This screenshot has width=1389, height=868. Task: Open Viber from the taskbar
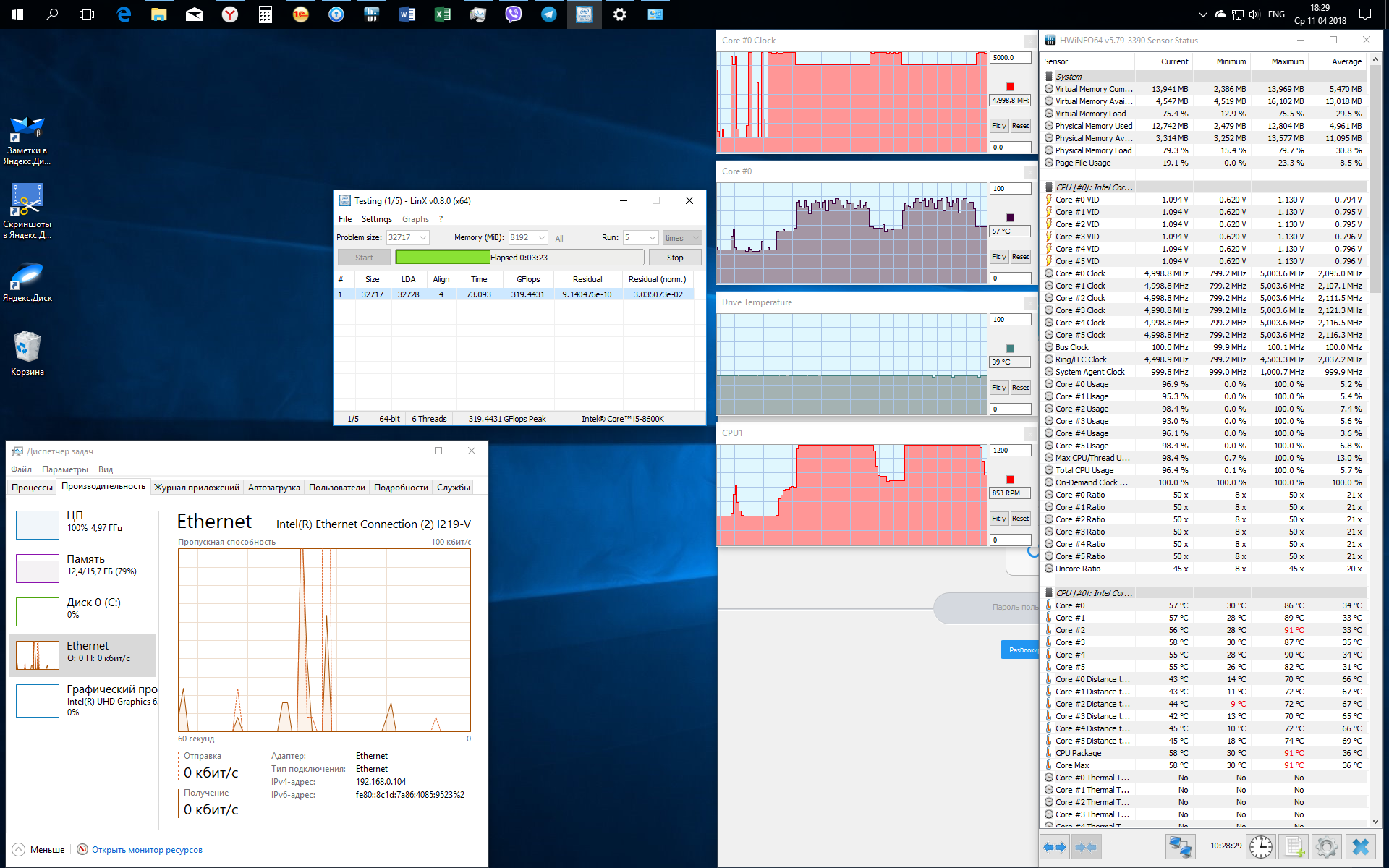514,14
